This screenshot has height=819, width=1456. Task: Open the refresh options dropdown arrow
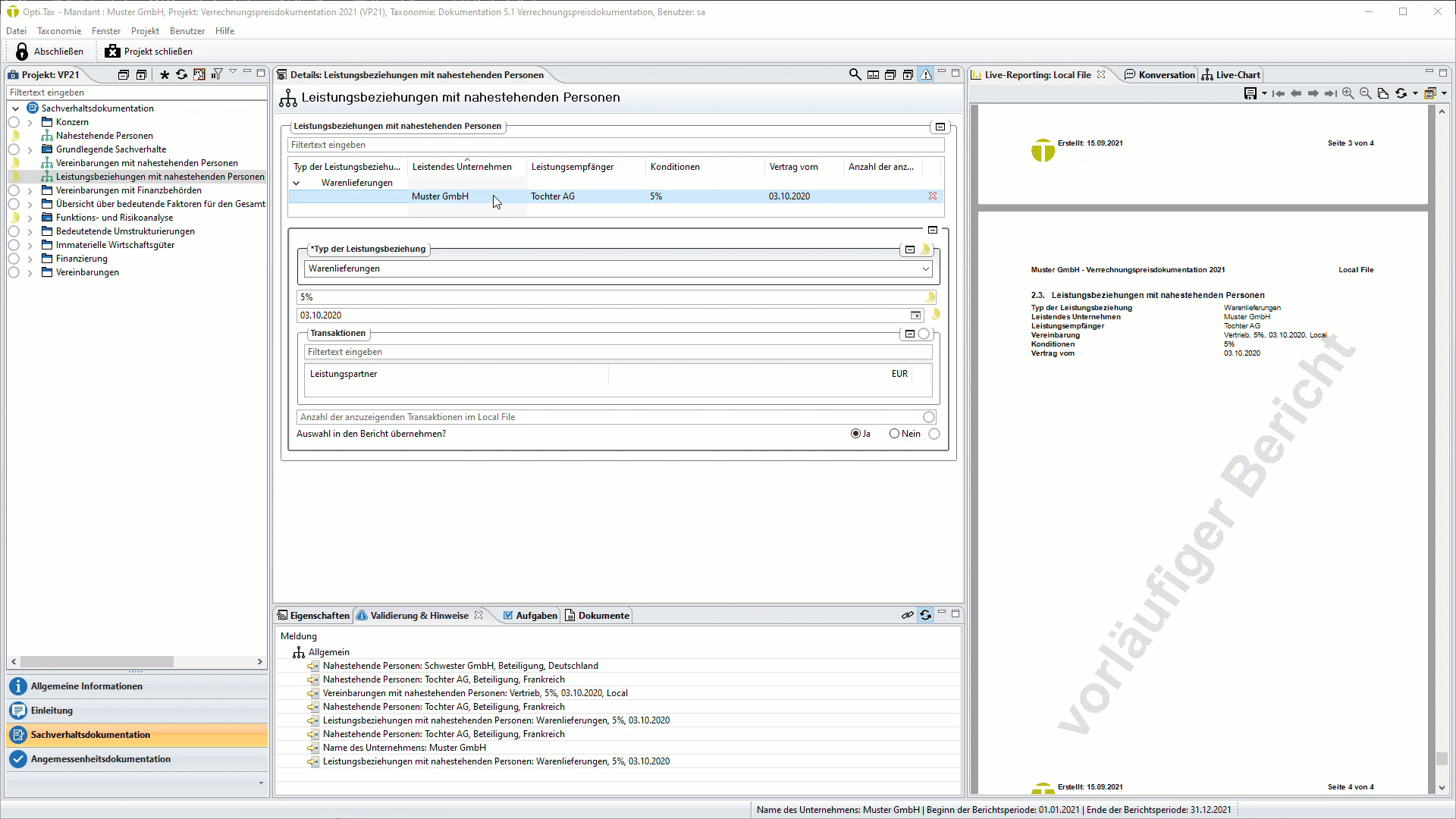(1415, 93)
